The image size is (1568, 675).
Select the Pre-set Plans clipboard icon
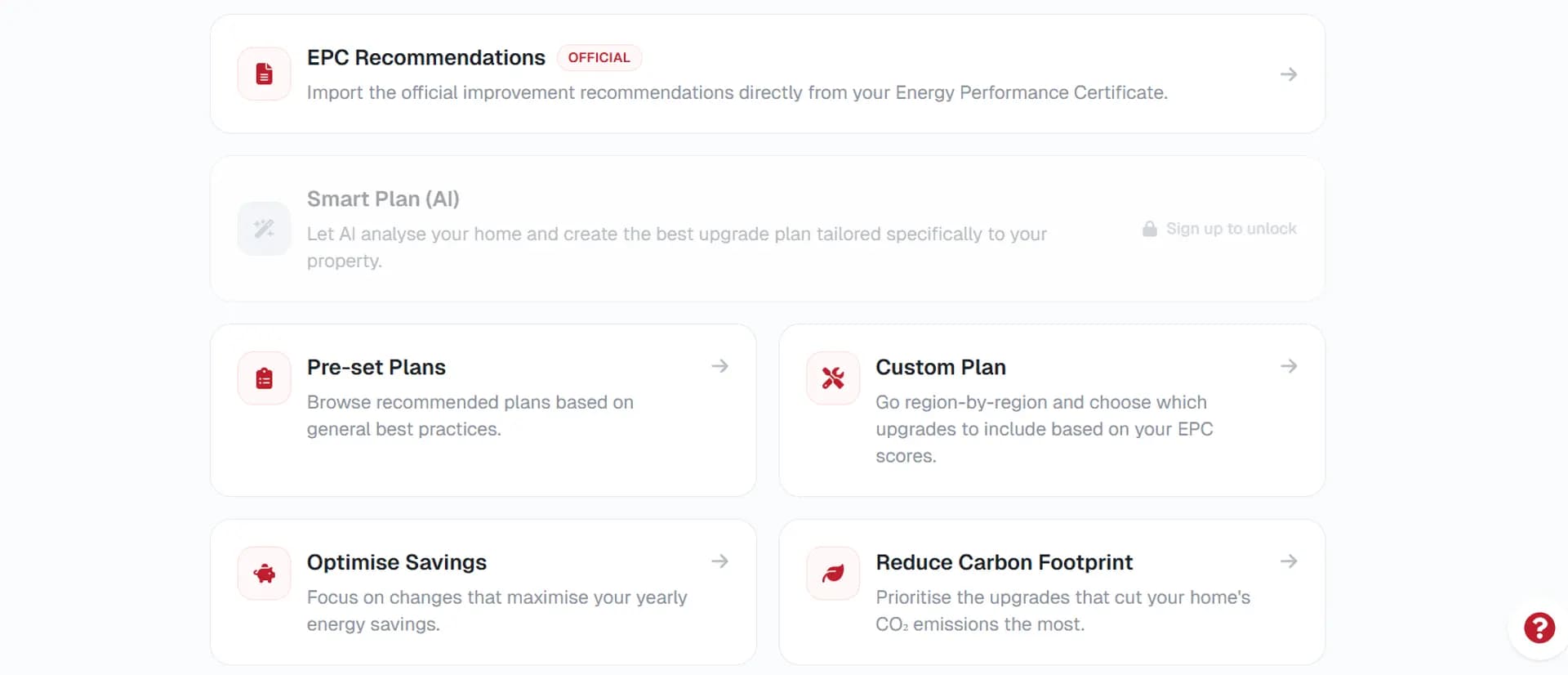coord(264,378)
